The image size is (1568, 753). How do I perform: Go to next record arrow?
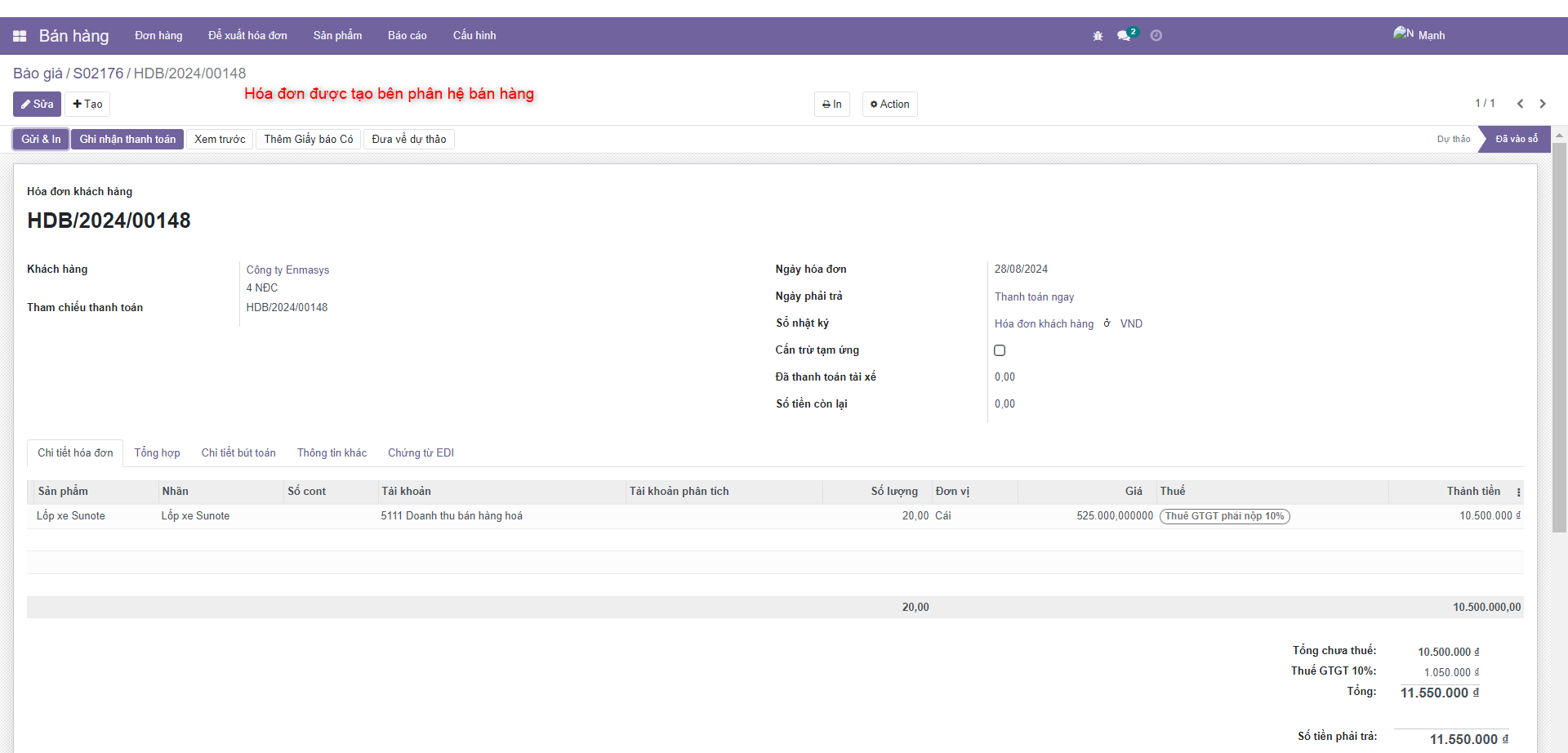click(1543, 104)
